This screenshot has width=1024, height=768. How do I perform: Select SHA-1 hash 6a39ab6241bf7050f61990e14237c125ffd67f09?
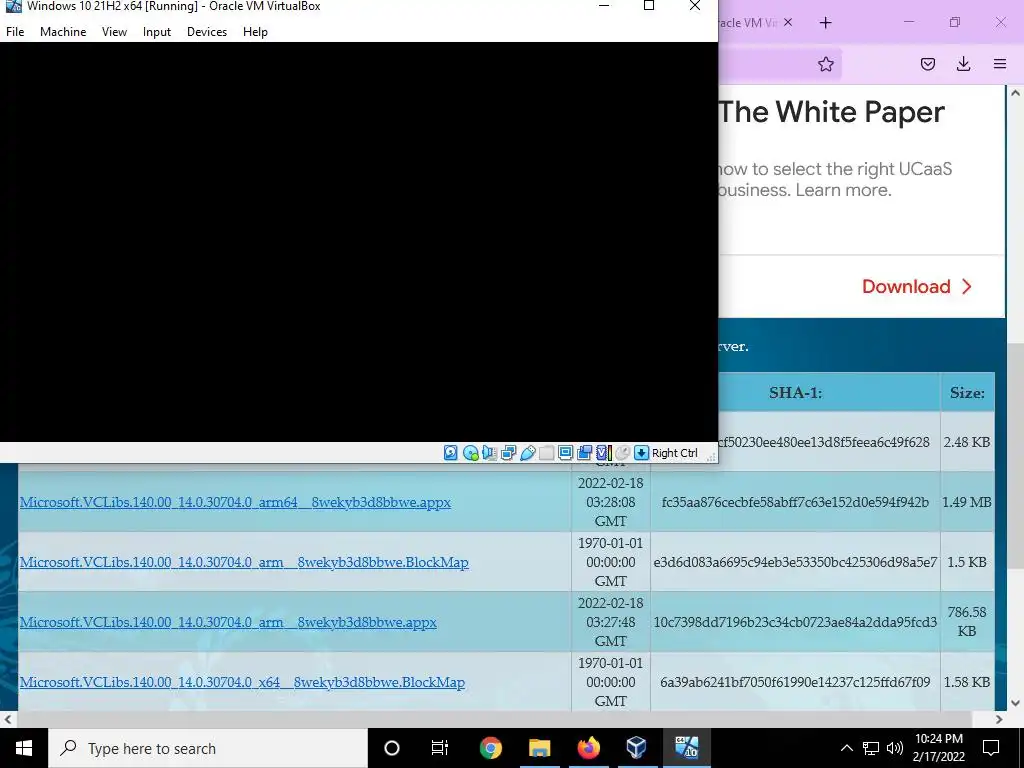[x=795, y=682]
